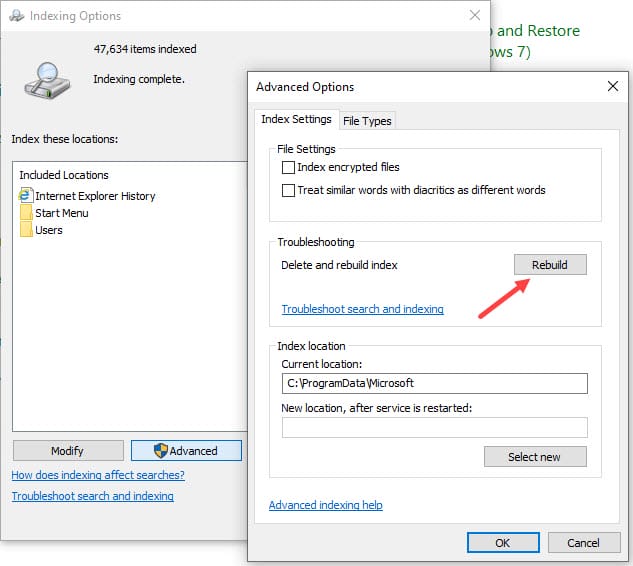The height and width of the screenshot is (566, 633).
Task: Select the Internet Explorer History icon
Action: 25,195
